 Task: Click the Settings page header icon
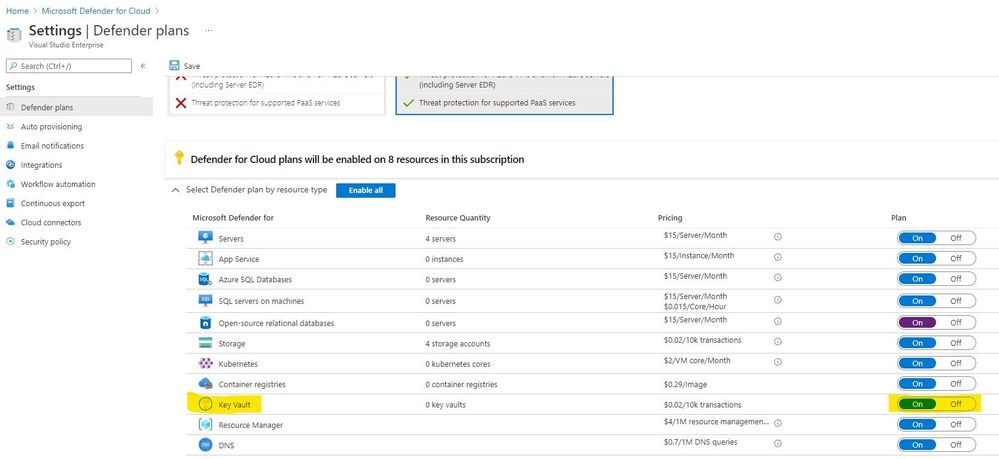click(14, 35)
